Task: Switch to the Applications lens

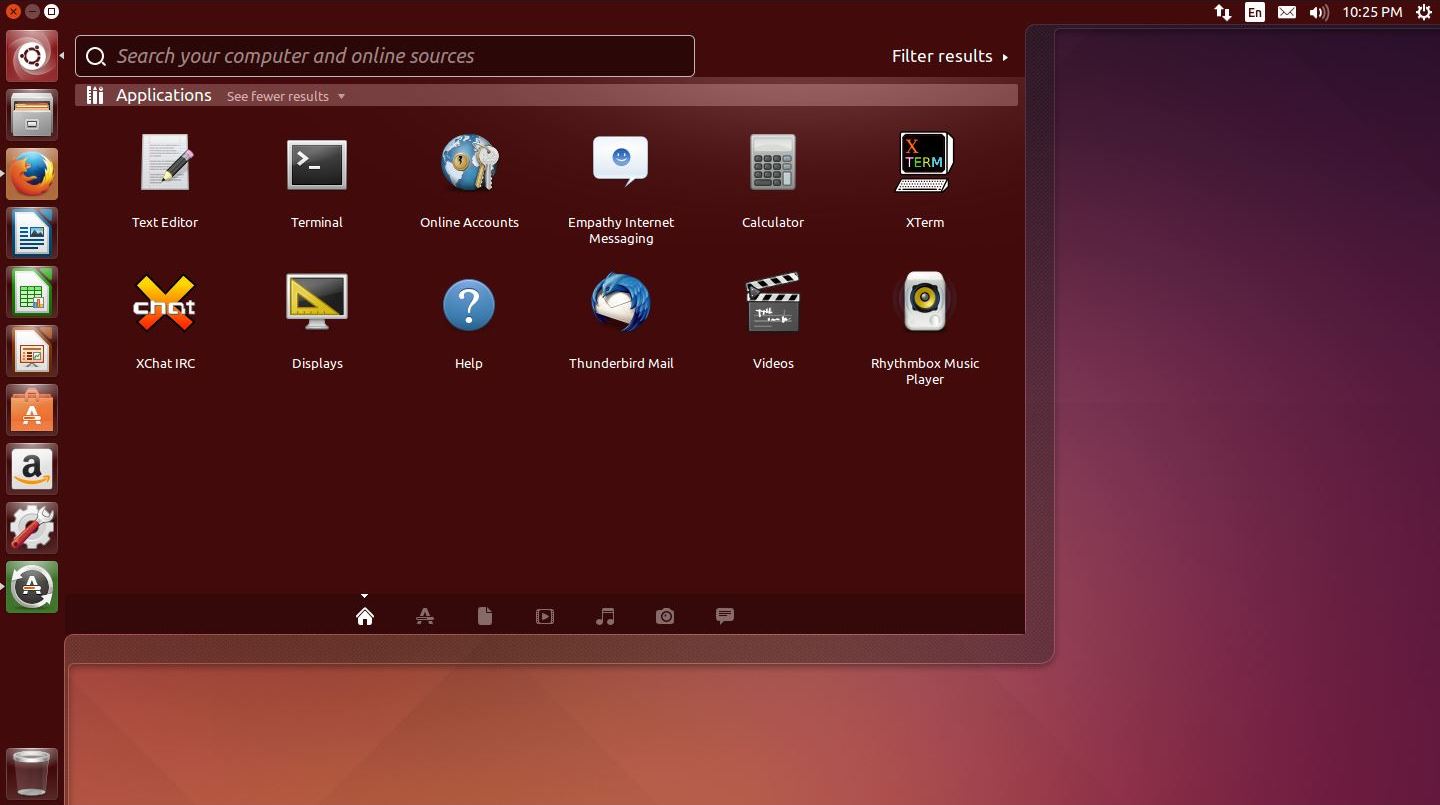Action: pyautogui.click(x=425, y=616)
